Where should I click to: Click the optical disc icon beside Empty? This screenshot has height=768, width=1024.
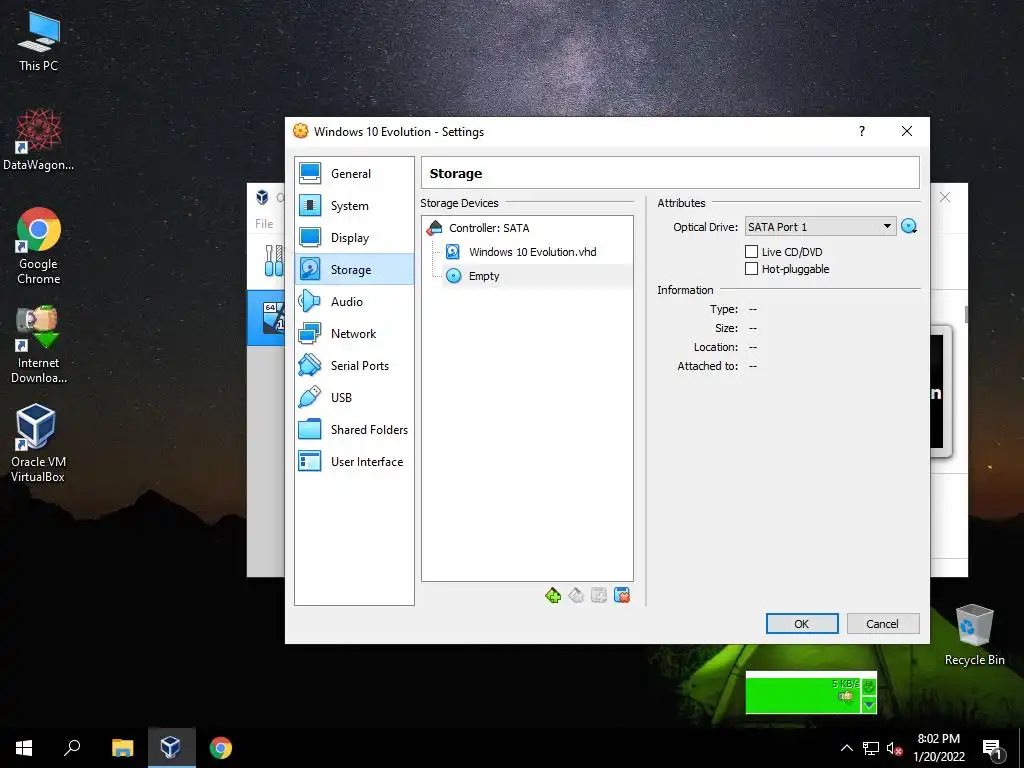pos(453,276)
